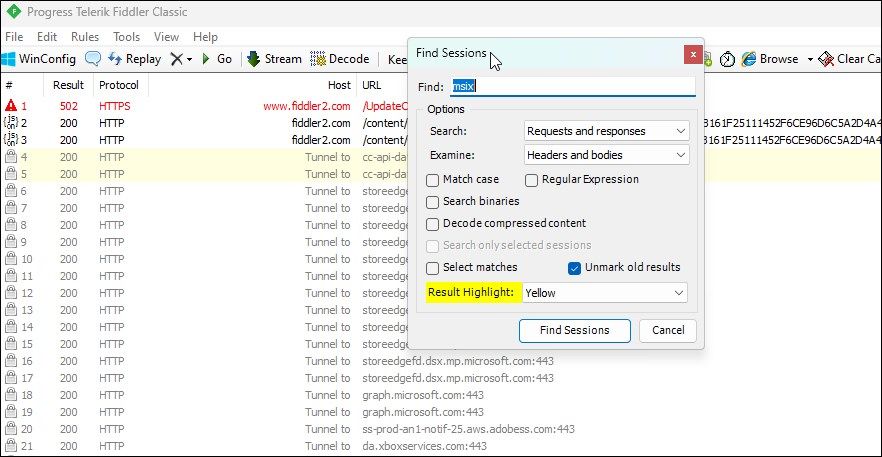This screenshot has width=882, height=457.
Task: Uncheck Unmark old results
Action: click(574, 268)
